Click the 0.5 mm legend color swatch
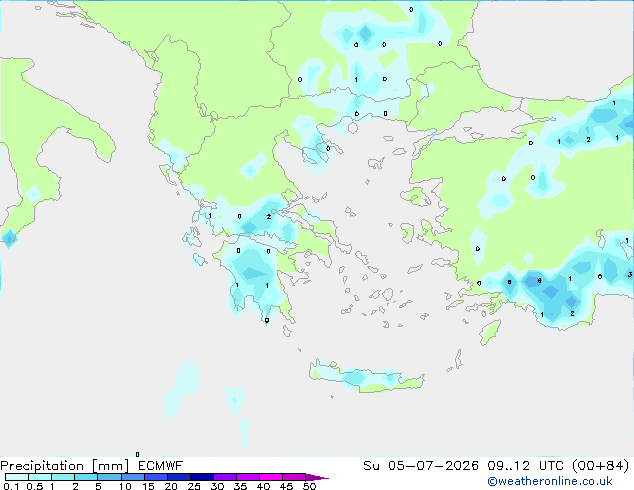The width and height of the screenshot is (634, 490). tap(40, 477)
